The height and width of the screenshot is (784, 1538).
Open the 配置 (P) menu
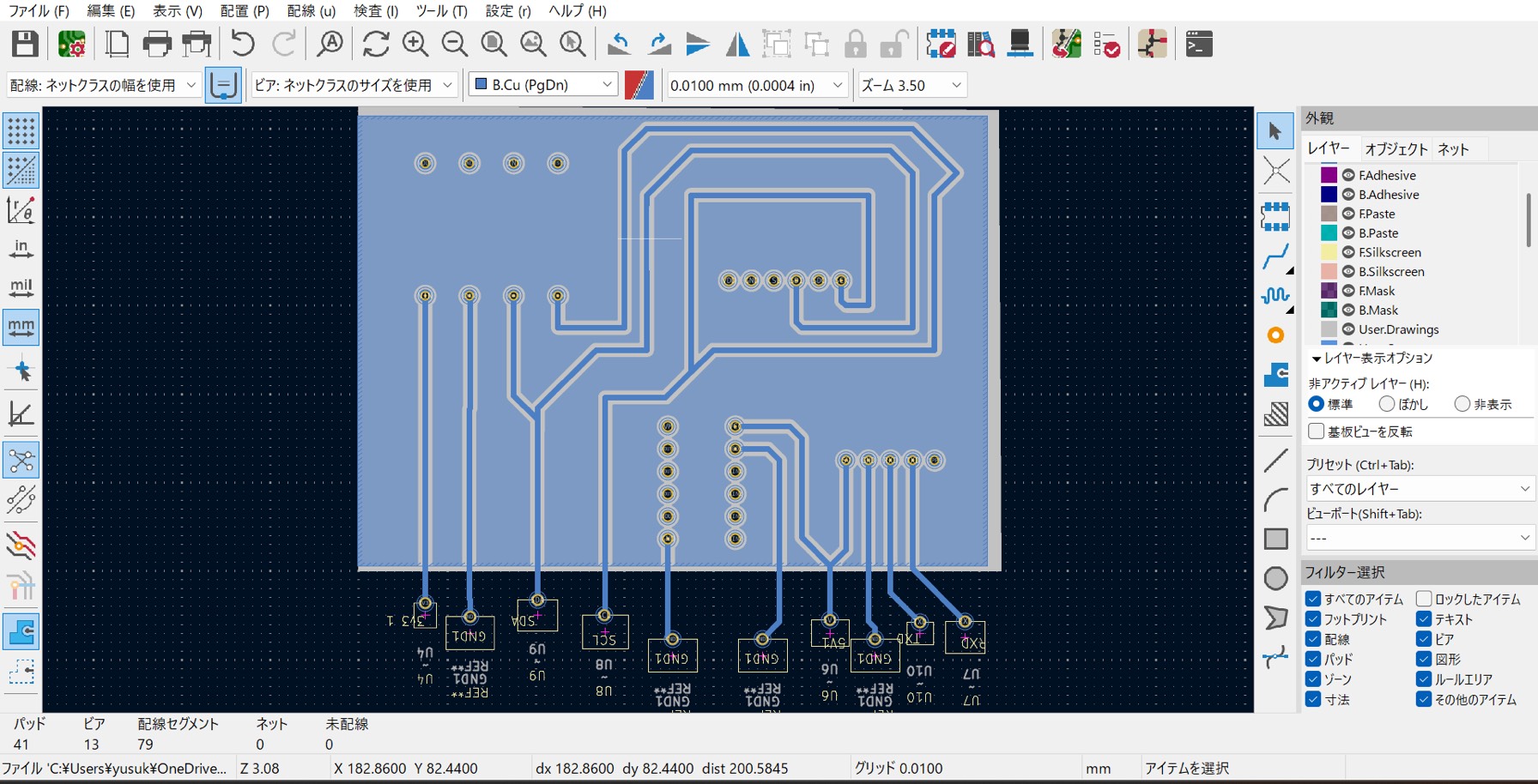(x=245, y=11)
